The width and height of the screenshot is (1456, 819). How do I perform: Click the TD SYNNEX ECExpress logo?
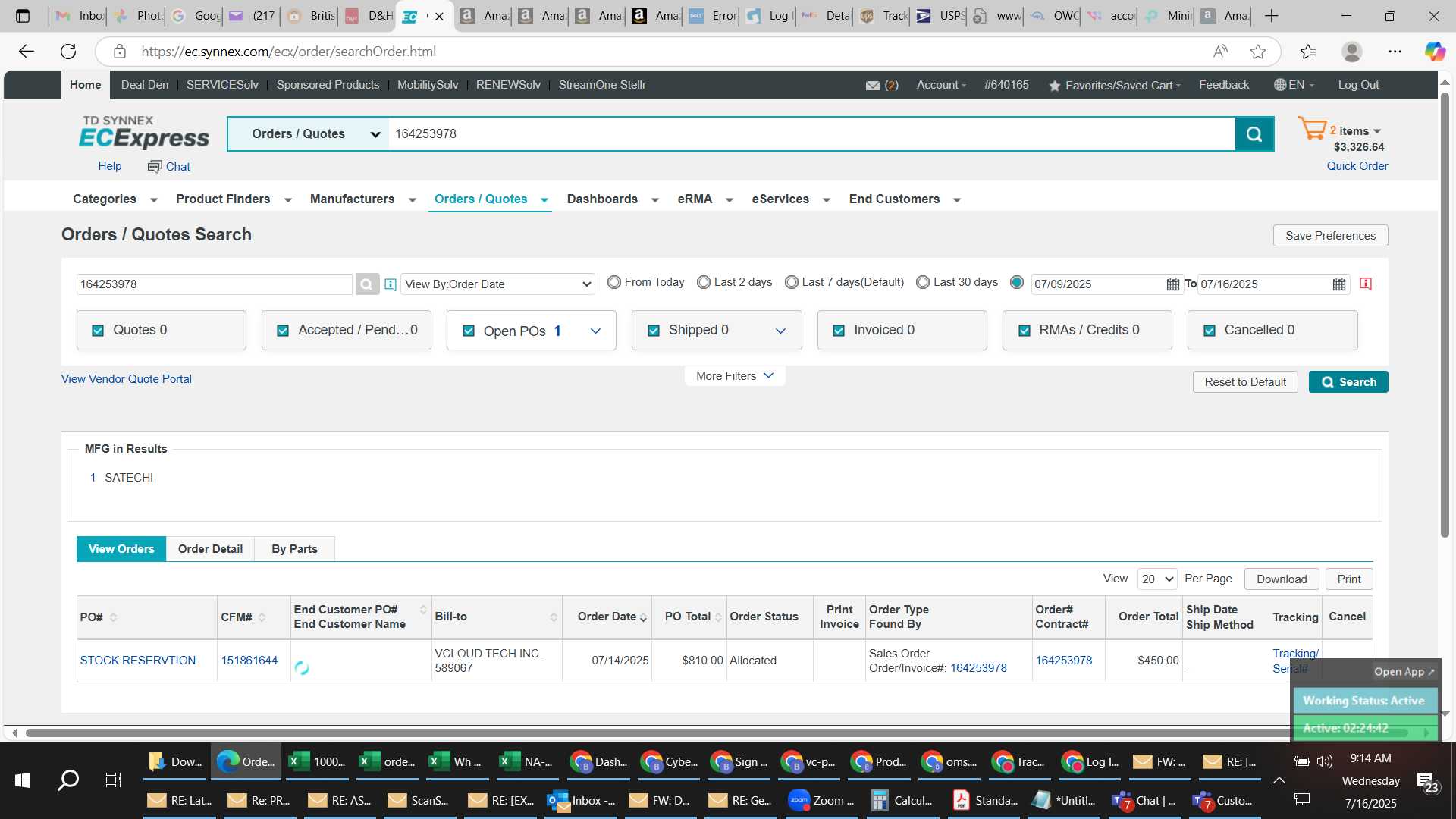pos(144,133)
